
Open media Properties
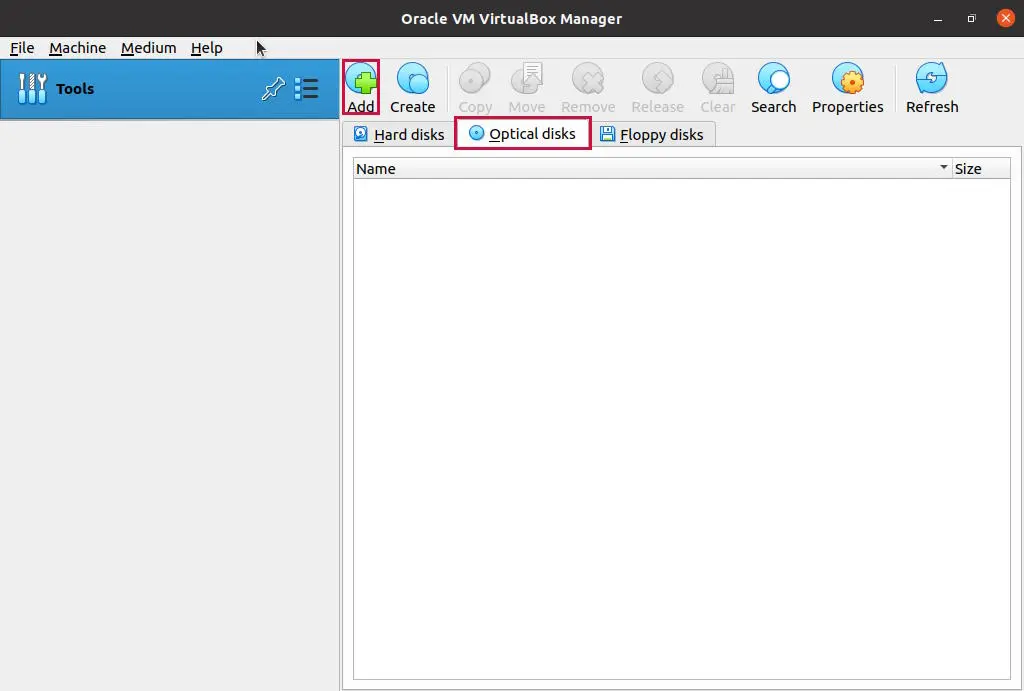pos(847,85)
